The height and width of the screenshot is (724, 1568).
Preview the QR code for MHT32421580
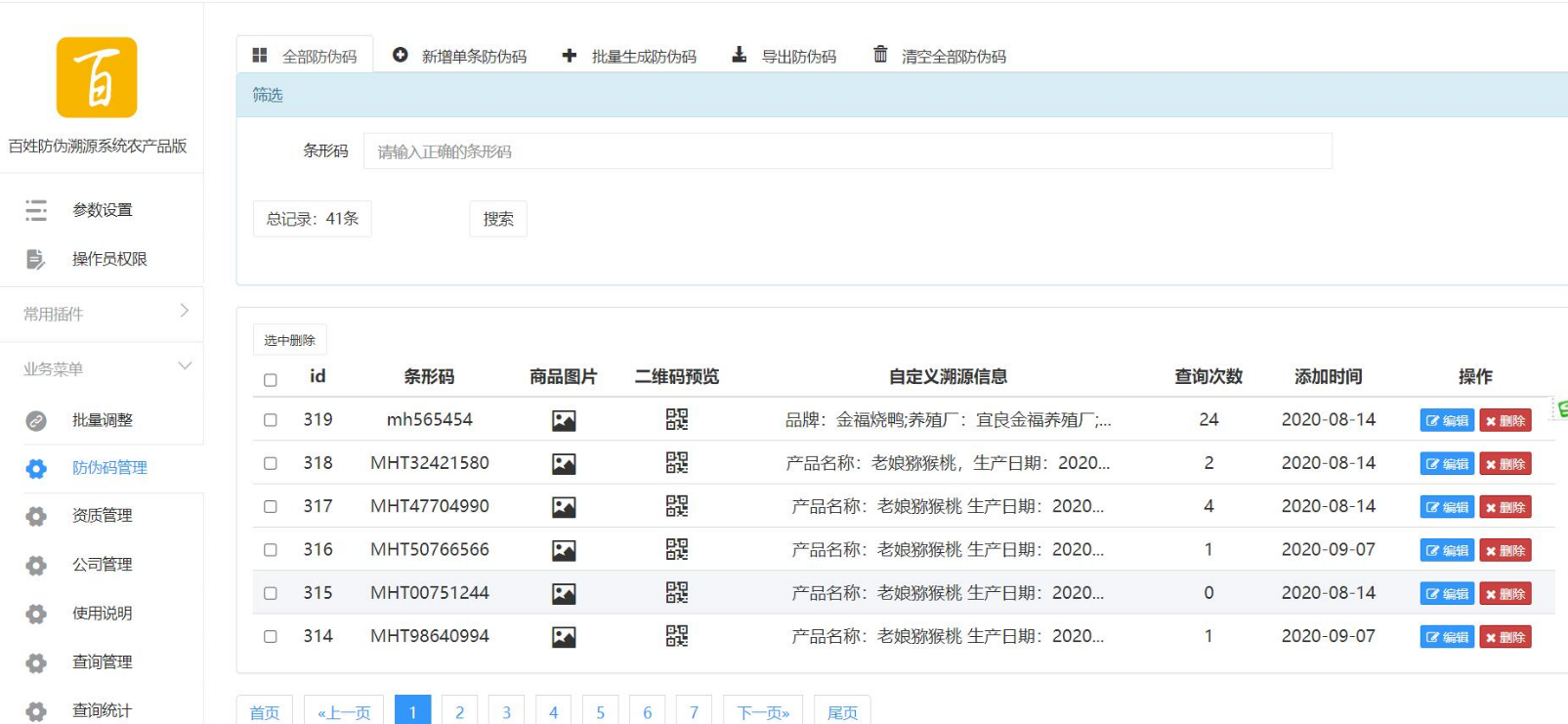(x=677, y=462)
